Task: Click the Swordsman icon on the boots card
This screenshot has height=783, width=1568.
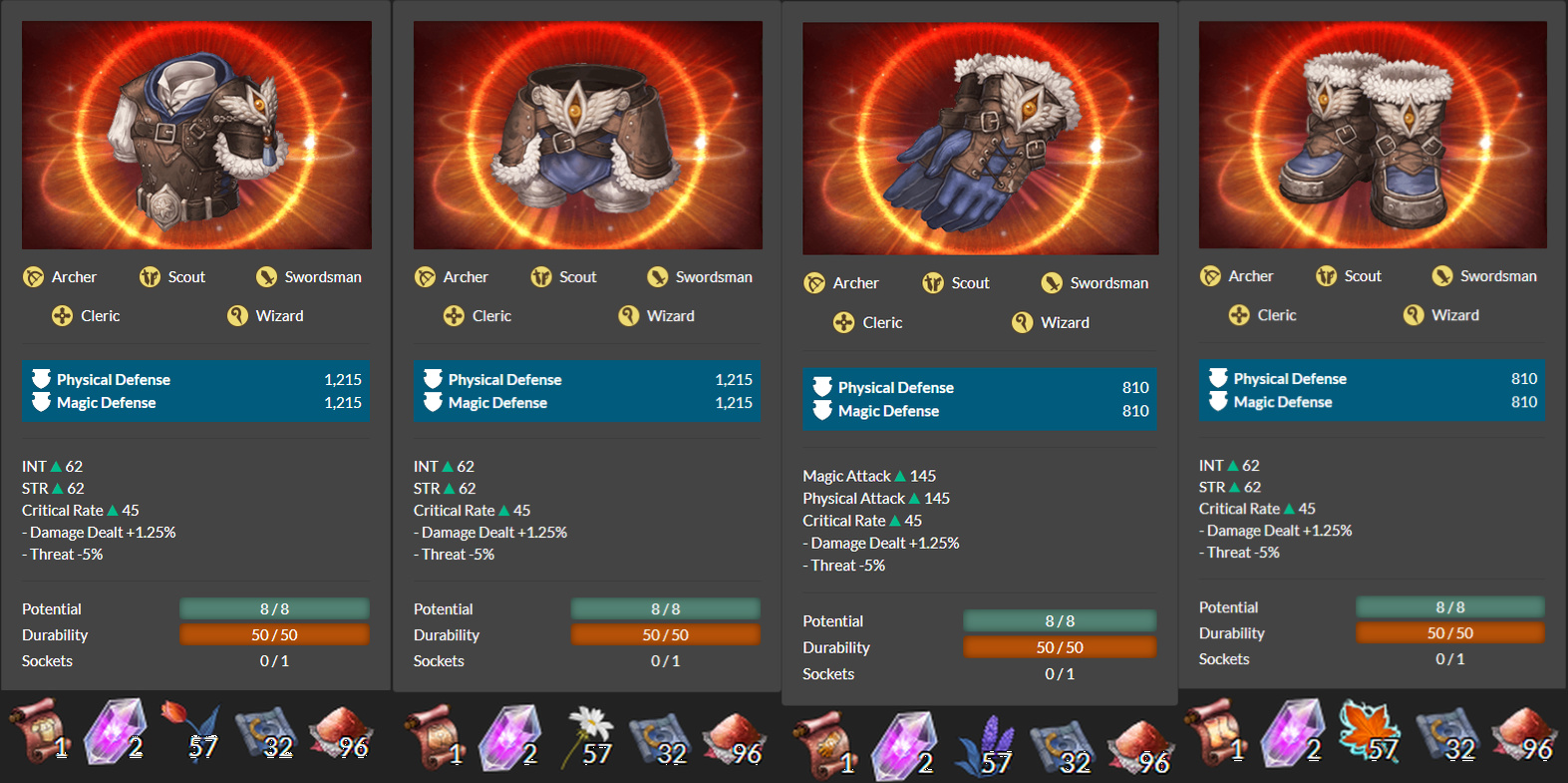Action: pyautogui.click(x=1442, y=276)
